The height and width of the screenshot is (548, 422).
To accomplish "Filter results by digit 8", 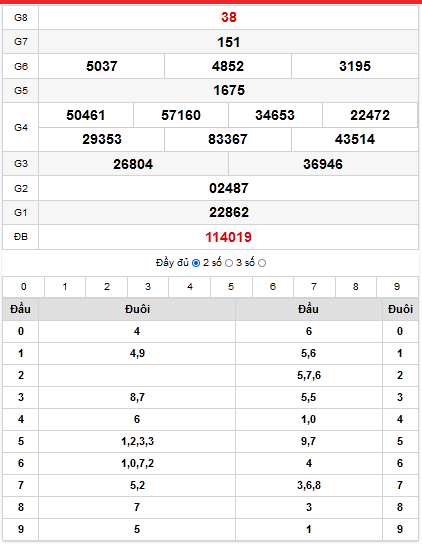I will click(x=356, y=287).
